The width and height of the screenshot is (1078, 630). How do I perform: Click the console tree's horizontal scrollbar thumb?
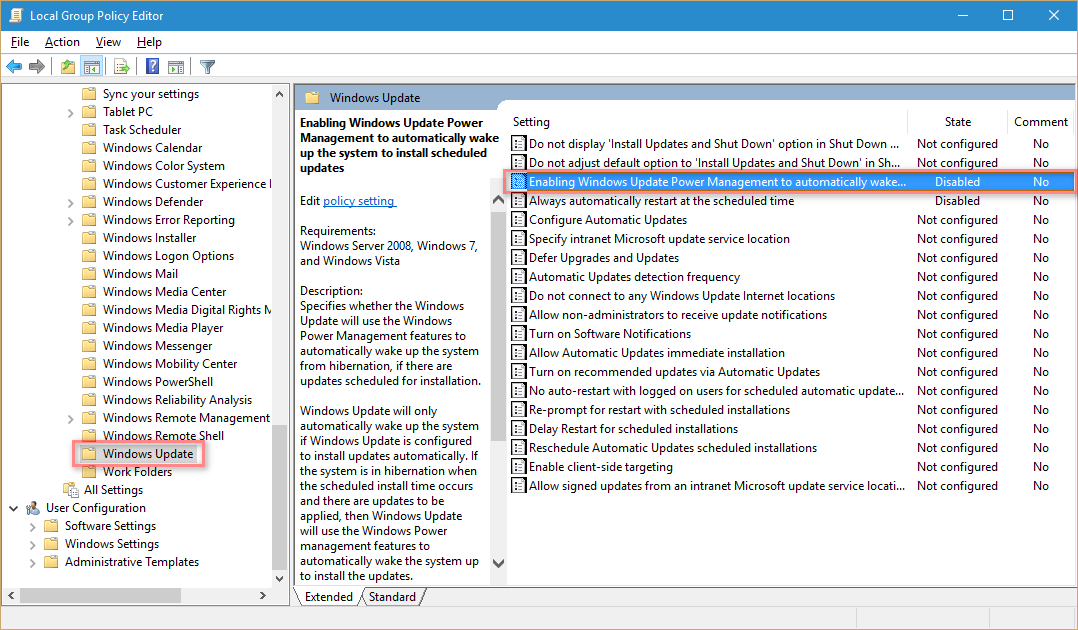100,596
